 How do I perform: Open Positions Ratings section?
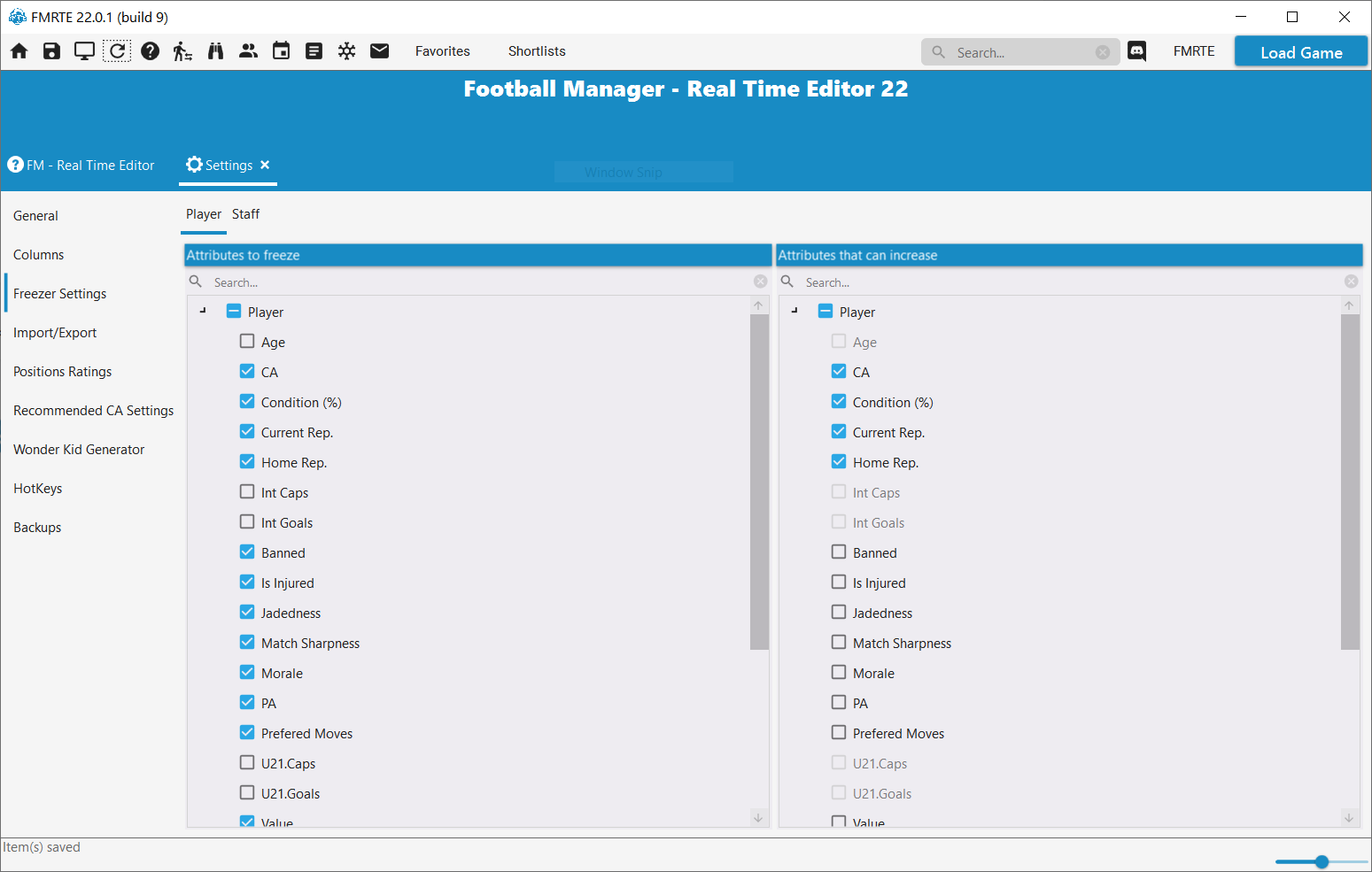[63, 372]
